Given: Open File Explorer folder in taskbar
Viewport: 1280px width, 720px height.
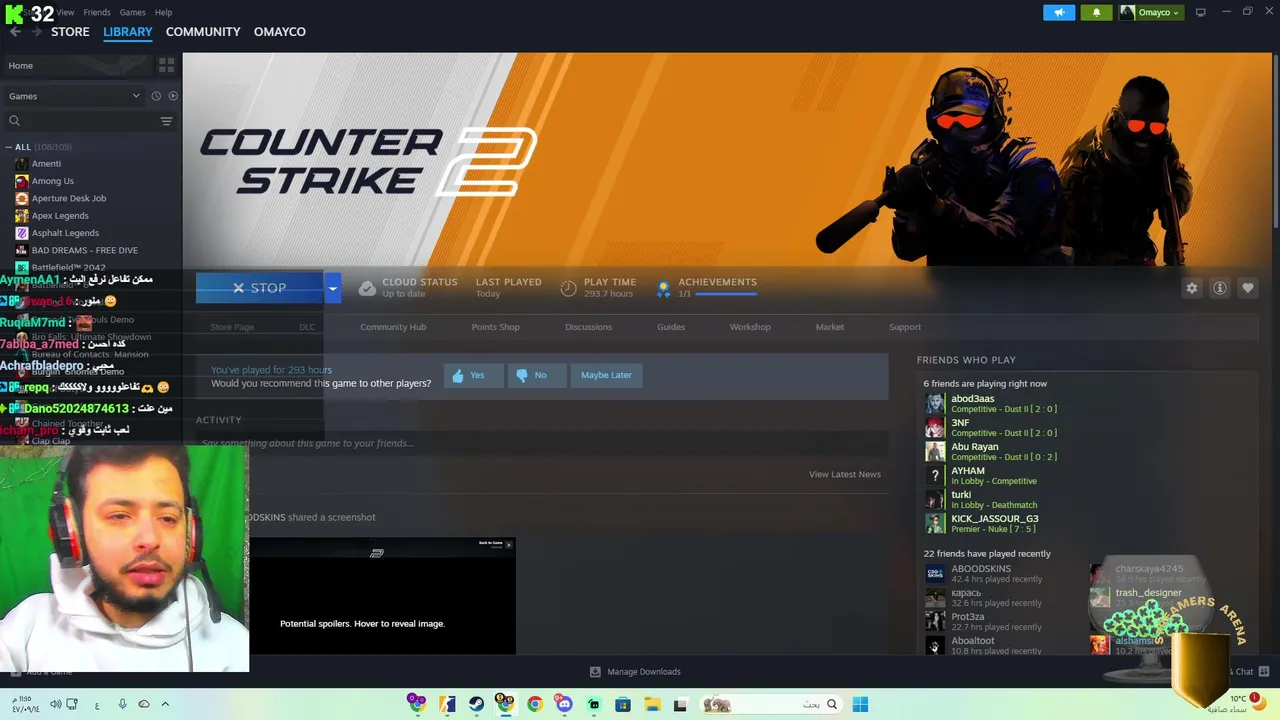Looking at the screenshot, I should [651, 704].
